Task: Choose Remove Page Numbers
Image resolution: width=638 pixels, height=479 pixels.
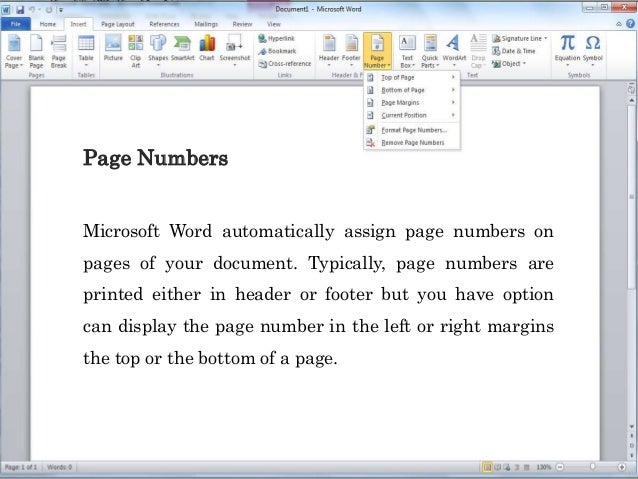Action: (x=412, y=143)
